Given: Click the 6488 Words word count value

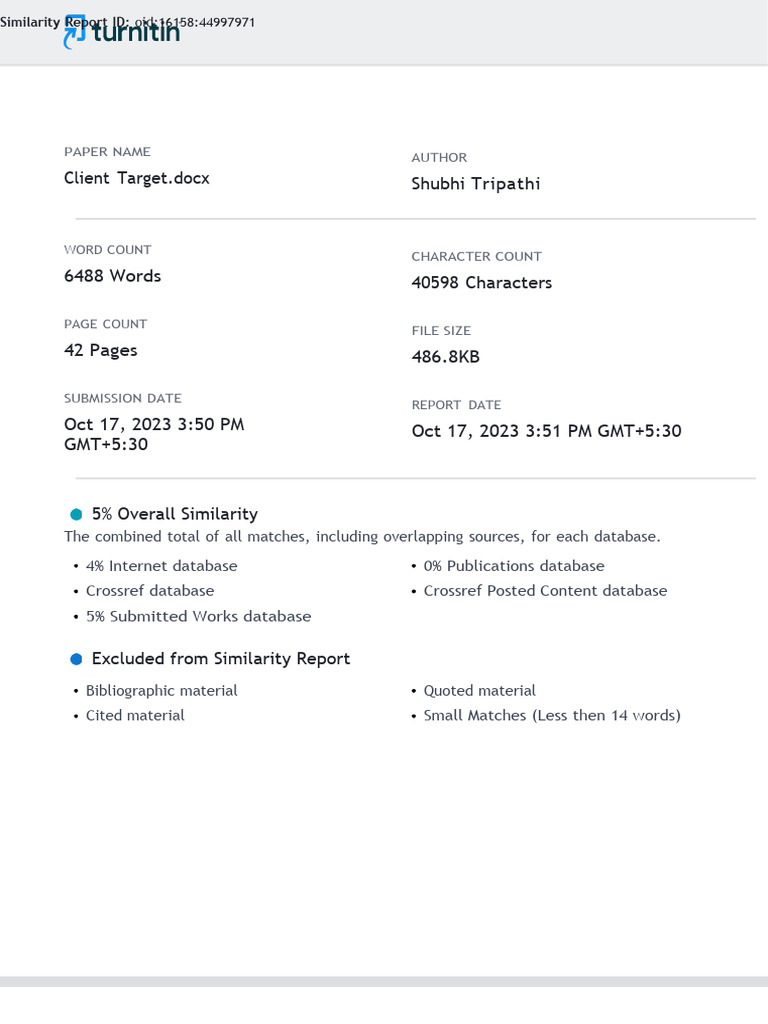Looking at the screenshot, I should pyautogui.click(x=113, y=276).
